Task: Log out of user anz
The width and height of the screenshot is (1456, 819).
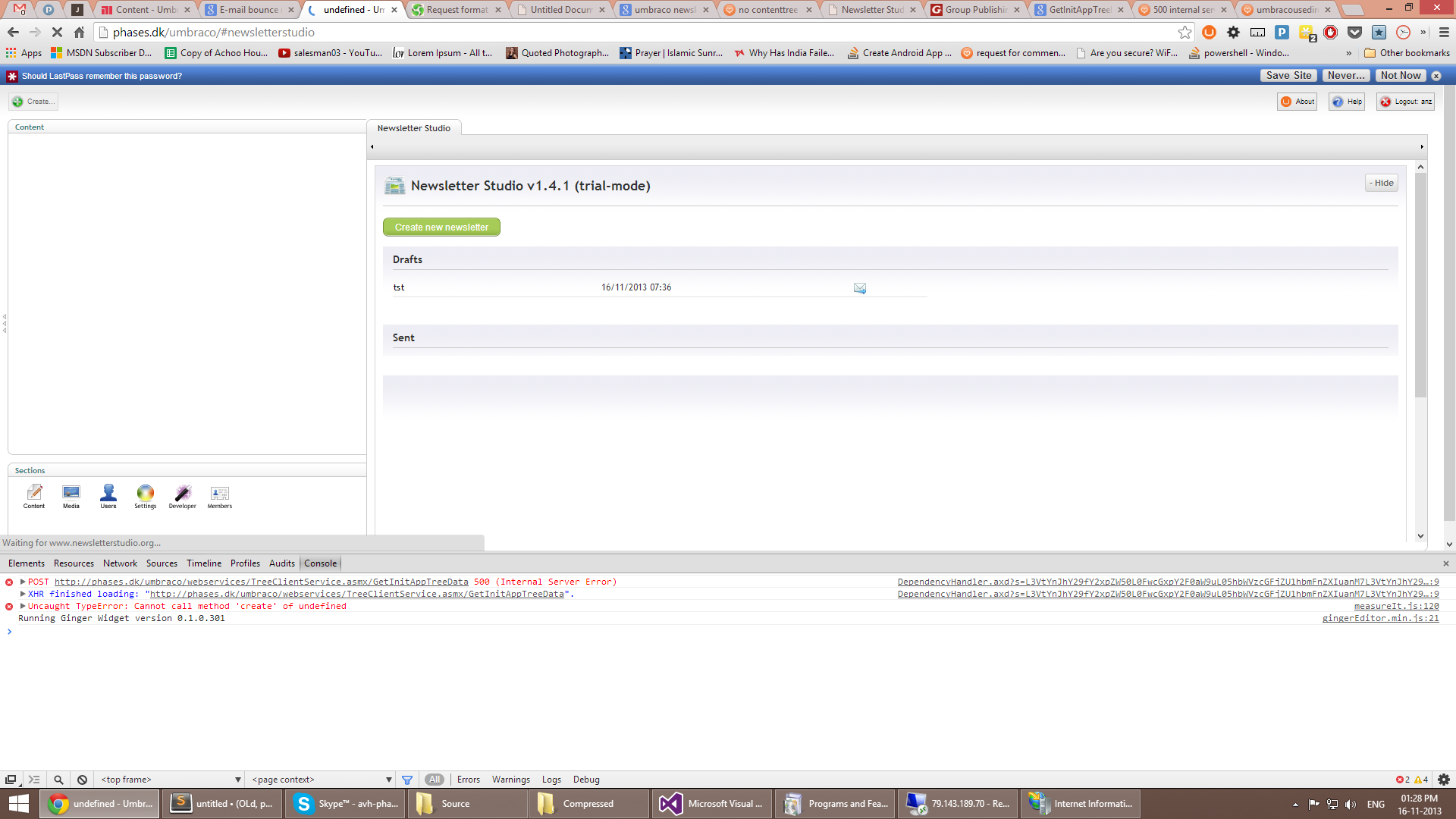Action: (x=1406, y=102)
